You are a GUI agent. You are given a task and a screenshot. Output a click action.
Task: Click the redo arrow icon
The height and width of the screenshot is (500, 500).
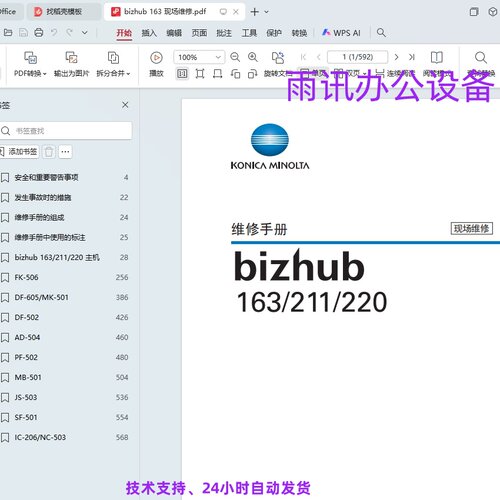pos(69,33)
